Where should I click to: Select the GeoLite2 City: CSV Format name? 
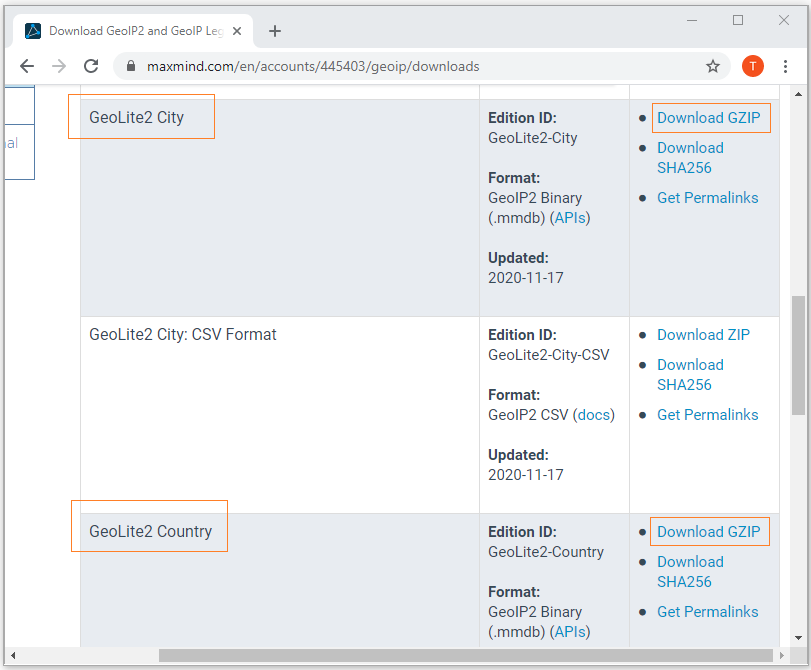tap(183, 334)
